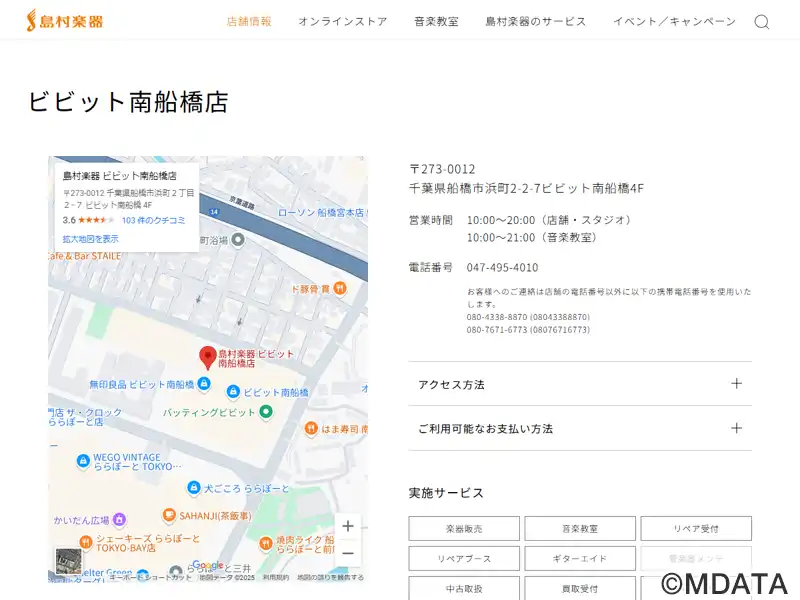Click the バッティングビビット green marker

point(266,411)
